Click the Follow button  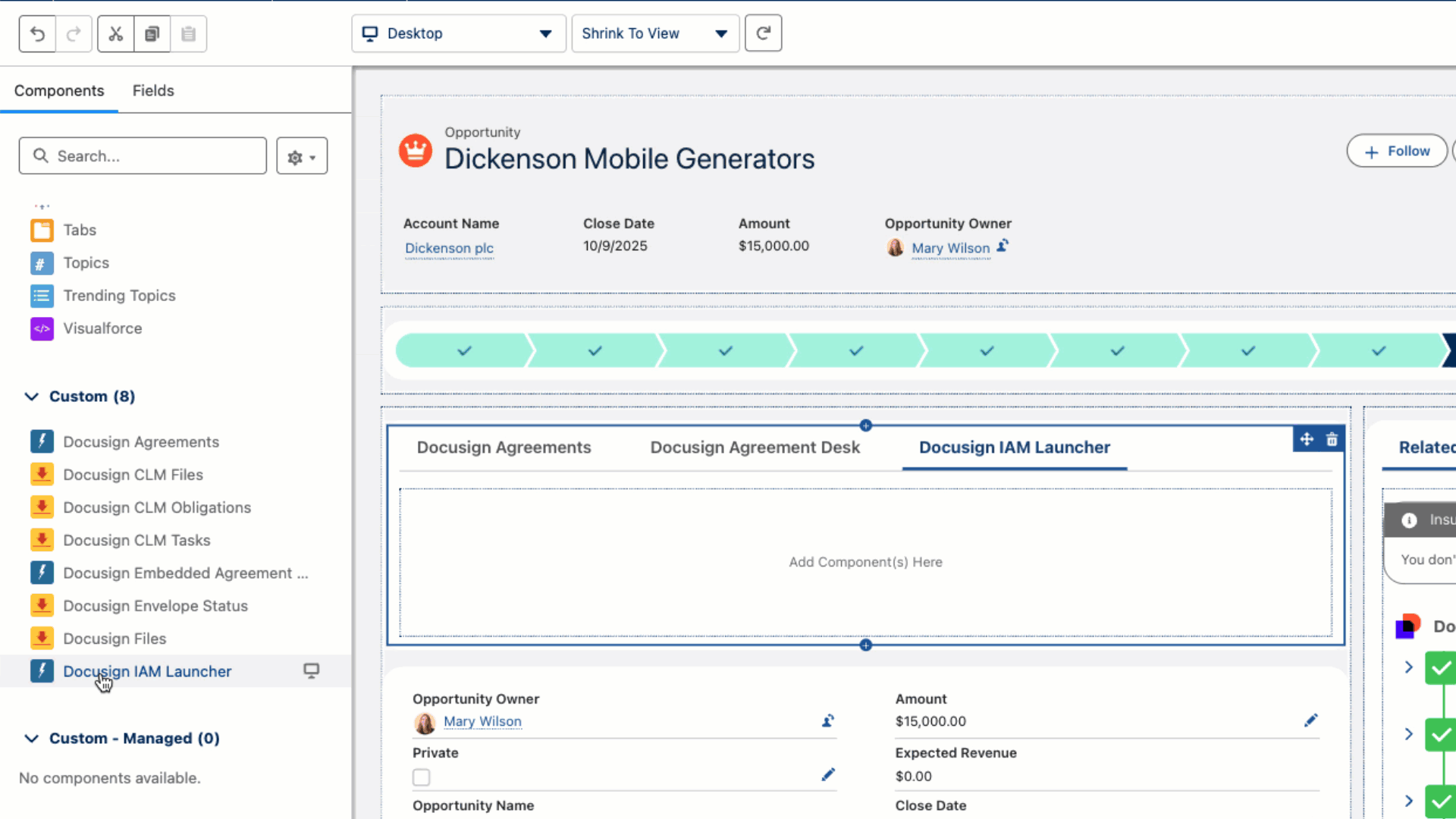(1397, 151)
